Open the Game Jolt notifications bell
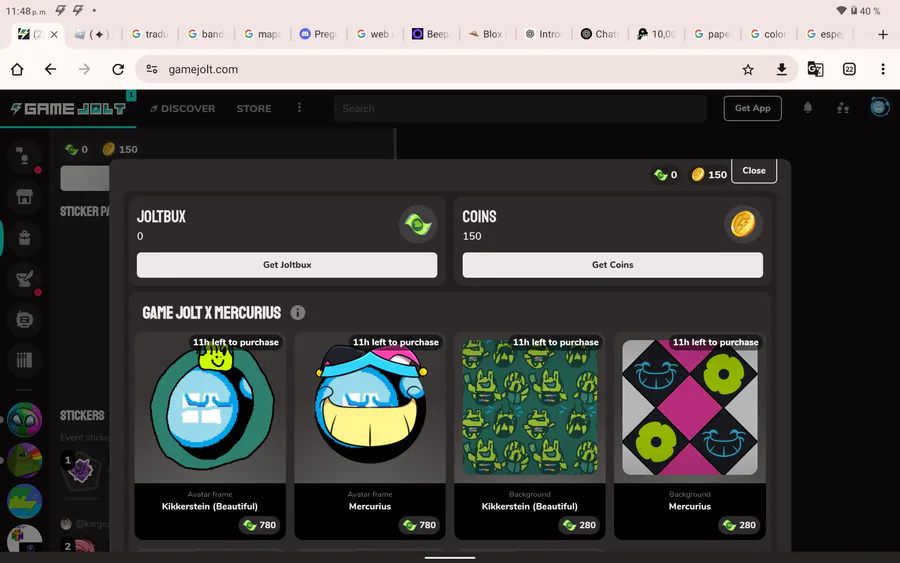Image resolution: width=900 pixels, height=563 pixels. pyautogui.click(x=808, y=108)
